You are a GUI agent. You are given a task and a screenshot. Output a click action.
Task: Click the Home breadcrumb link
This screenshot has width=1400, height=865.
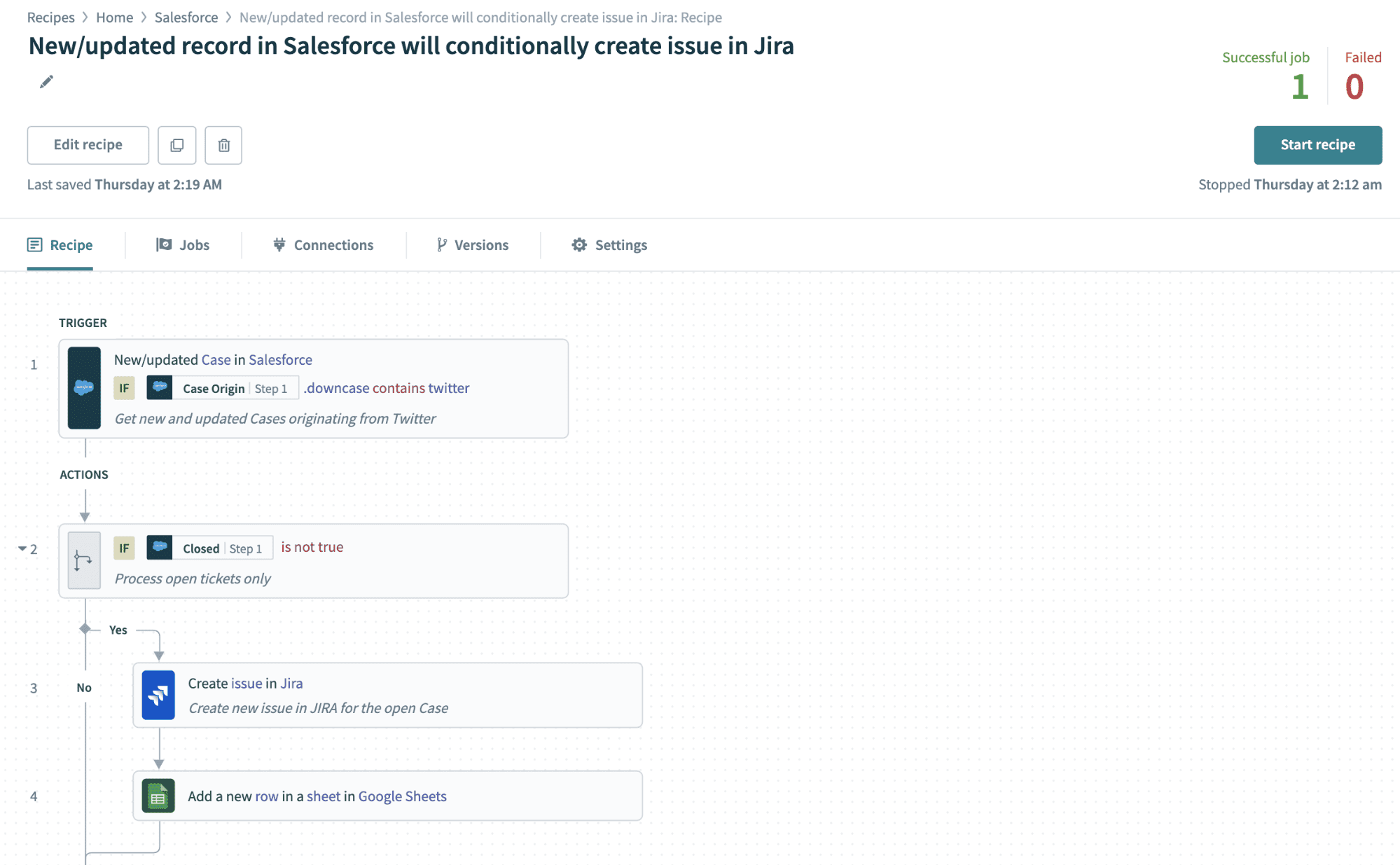114,18
